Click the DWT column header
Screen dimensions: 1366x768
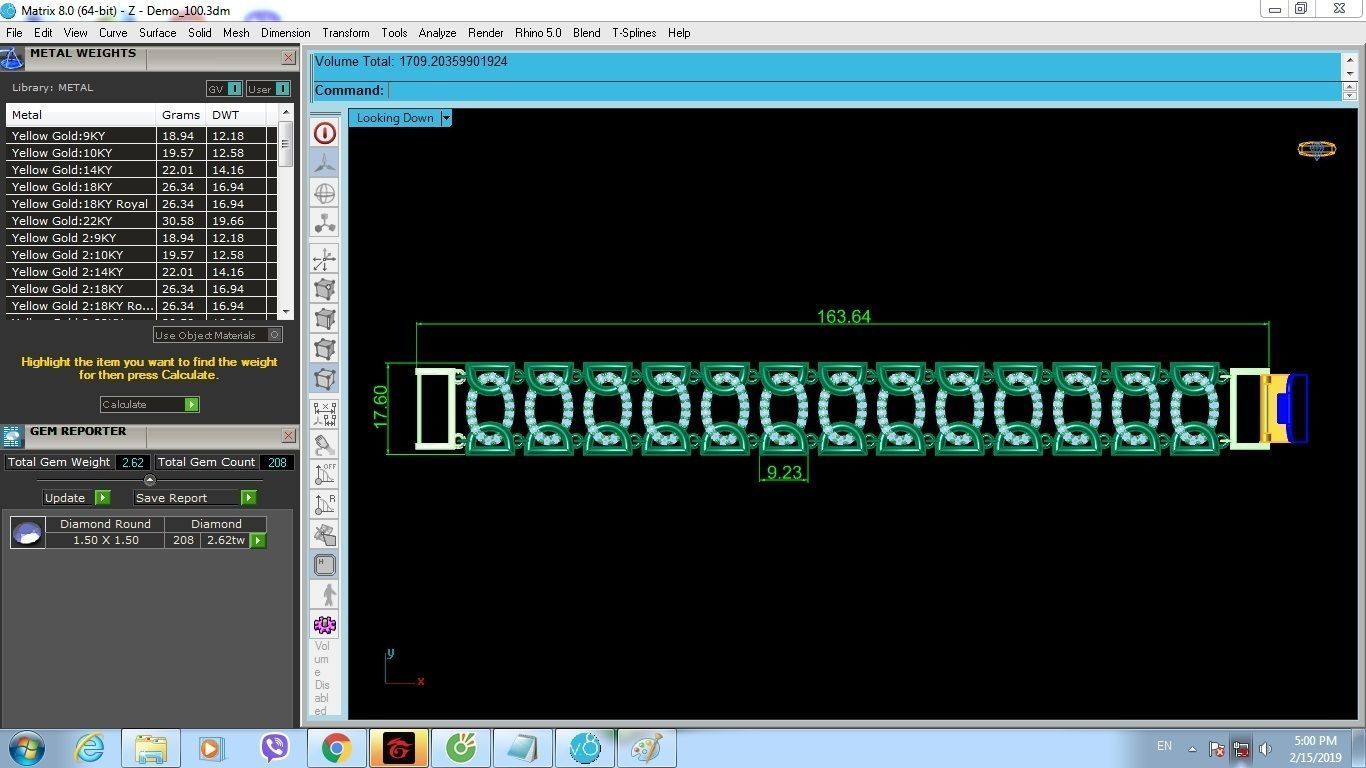(x=236, y=115)
